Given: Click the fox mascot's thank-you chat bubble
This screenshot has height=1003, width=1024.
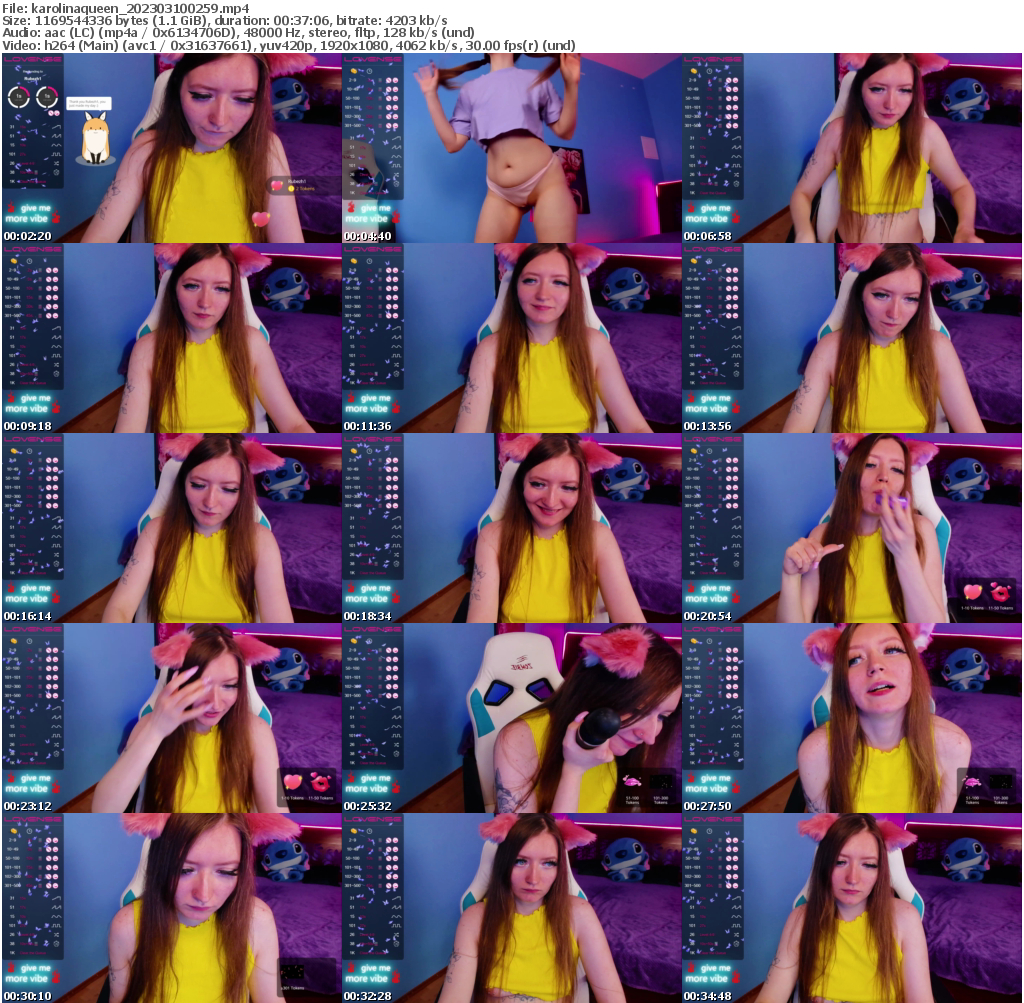Looking at the screenshot, I should 89,104.
